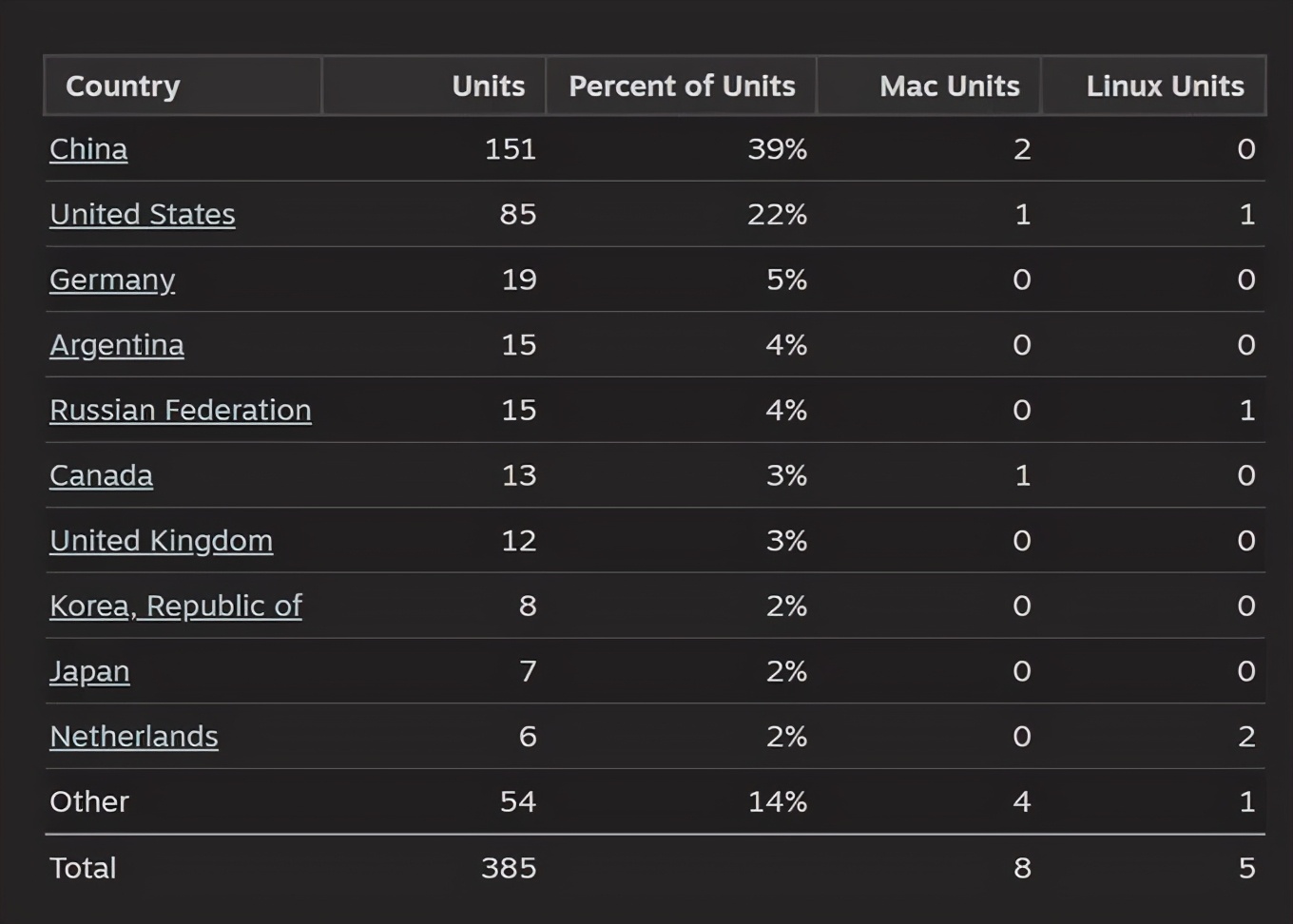The image size is (1293, 924).
Task: Click the United Kingdom link
Action: pos(162,541)
